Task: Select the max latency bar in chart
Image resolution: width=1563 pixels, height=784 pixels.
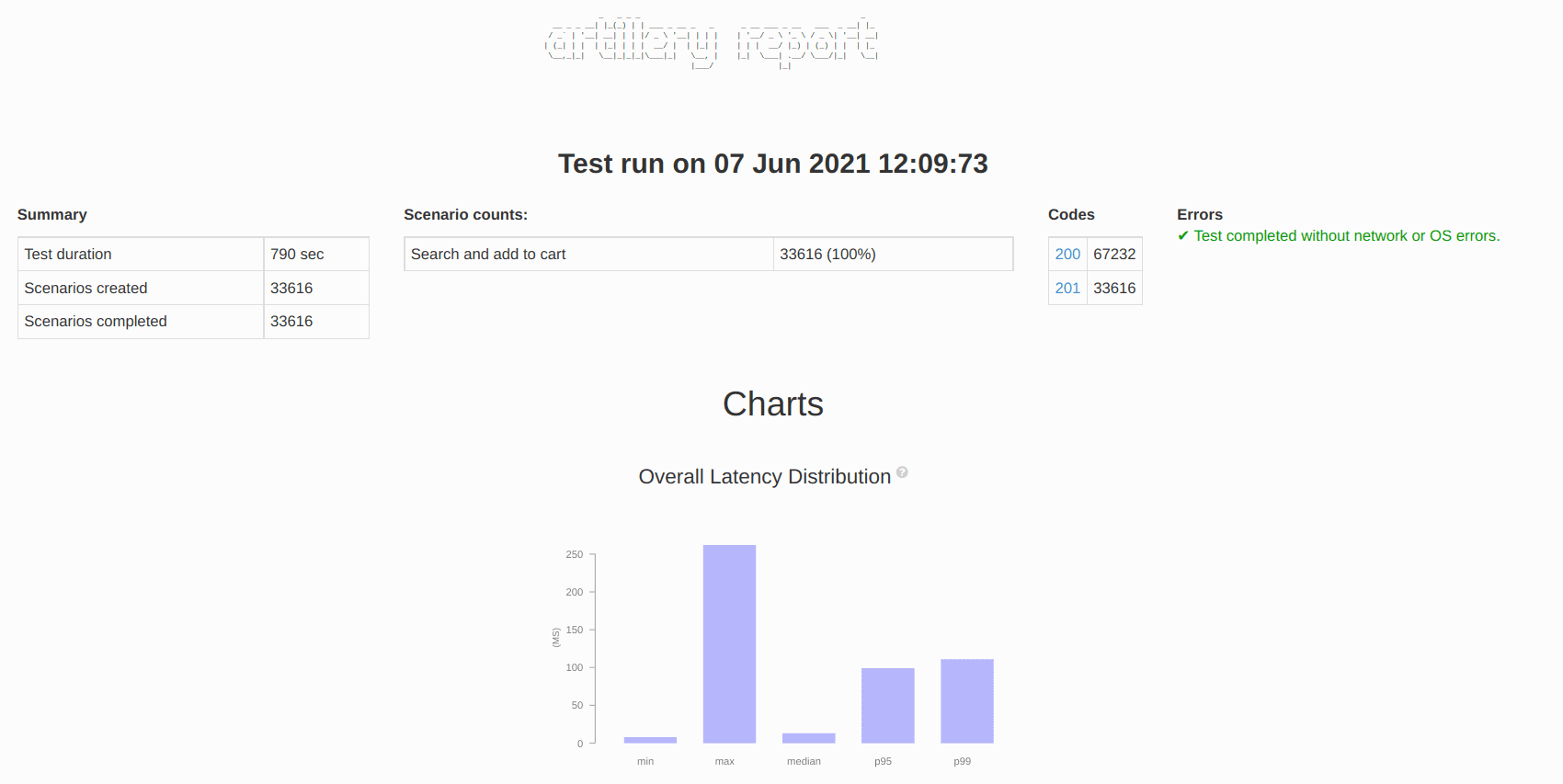Action: pos(729,643)
